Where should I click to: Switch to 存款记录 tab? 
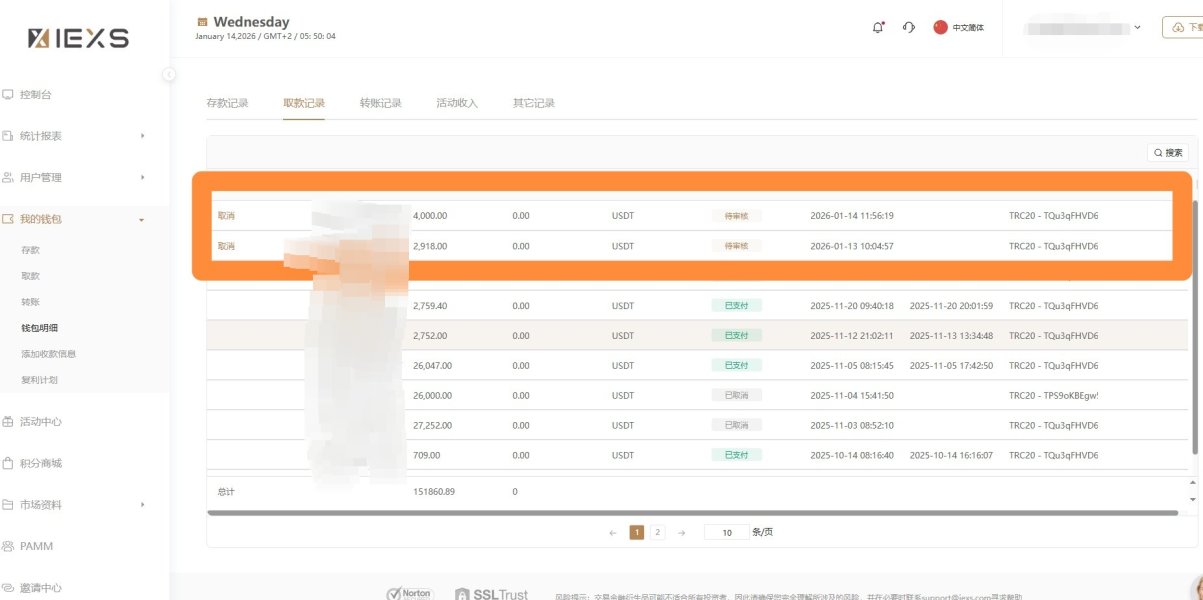click(x=227, y=103)
